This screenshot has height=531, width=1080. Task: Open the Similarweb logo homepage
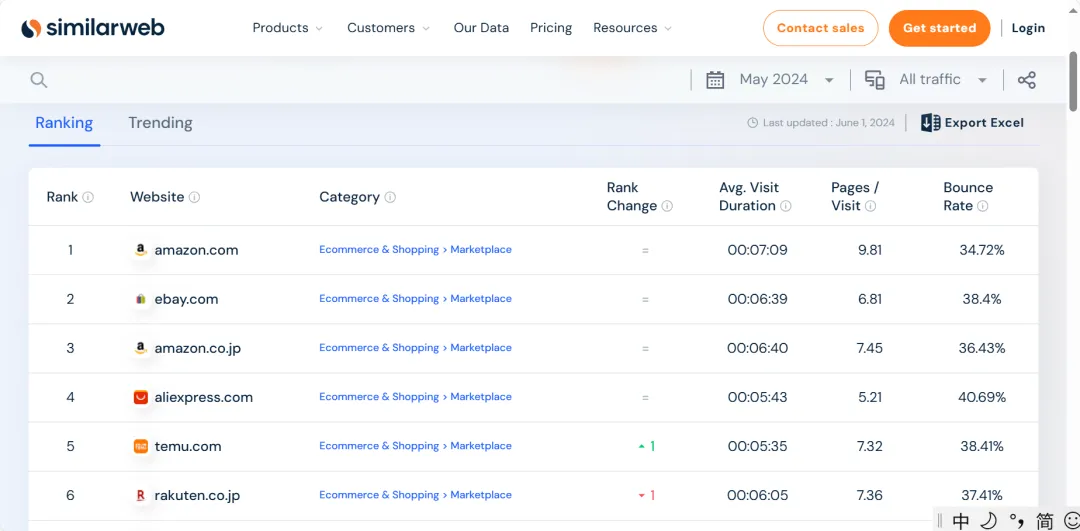[93, 28]
